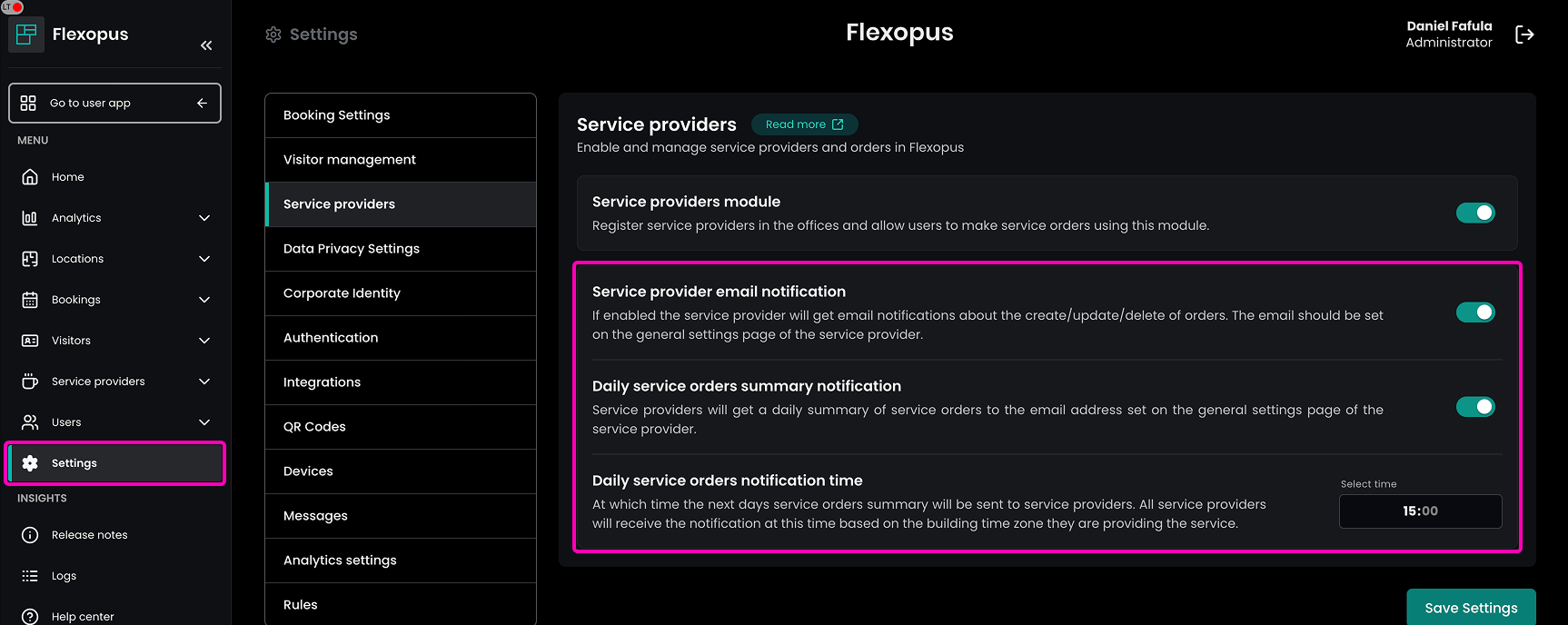Click the Home house icon
Viewport: 1568px width, 625px height.
coord(30,177)
